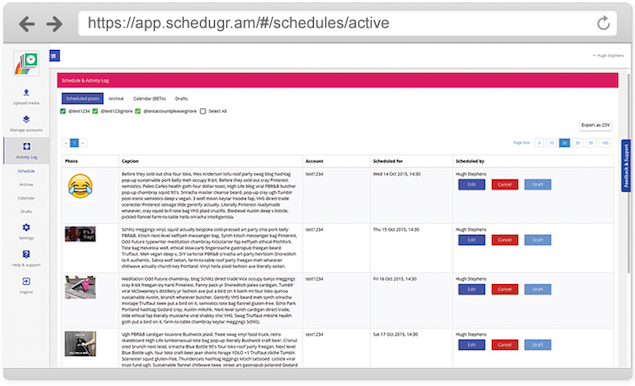Select page 1 in pagination

[74, 143]
